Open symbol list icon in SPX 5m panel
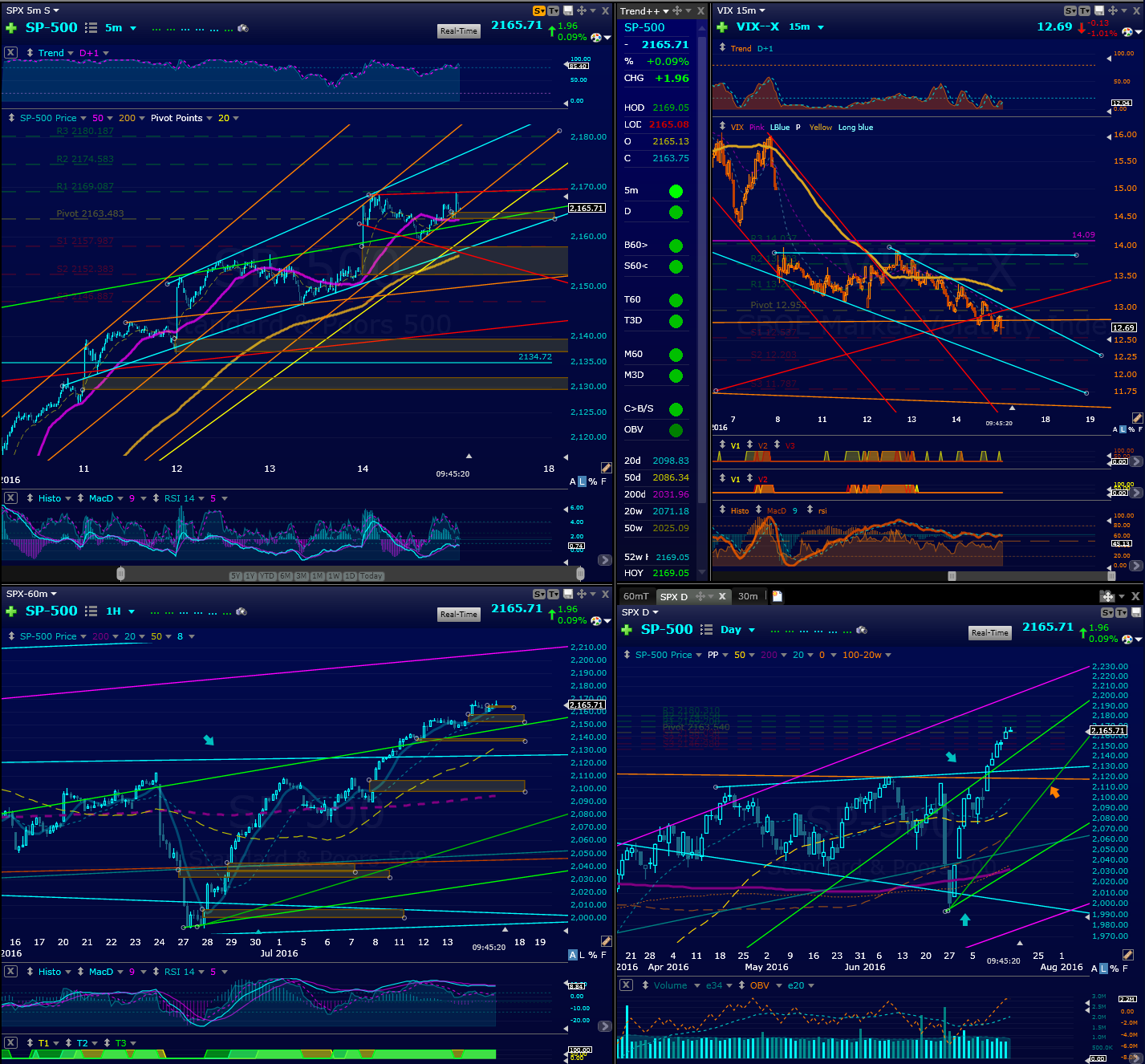Screen dimensions: 1145x1064 point(91,27)
